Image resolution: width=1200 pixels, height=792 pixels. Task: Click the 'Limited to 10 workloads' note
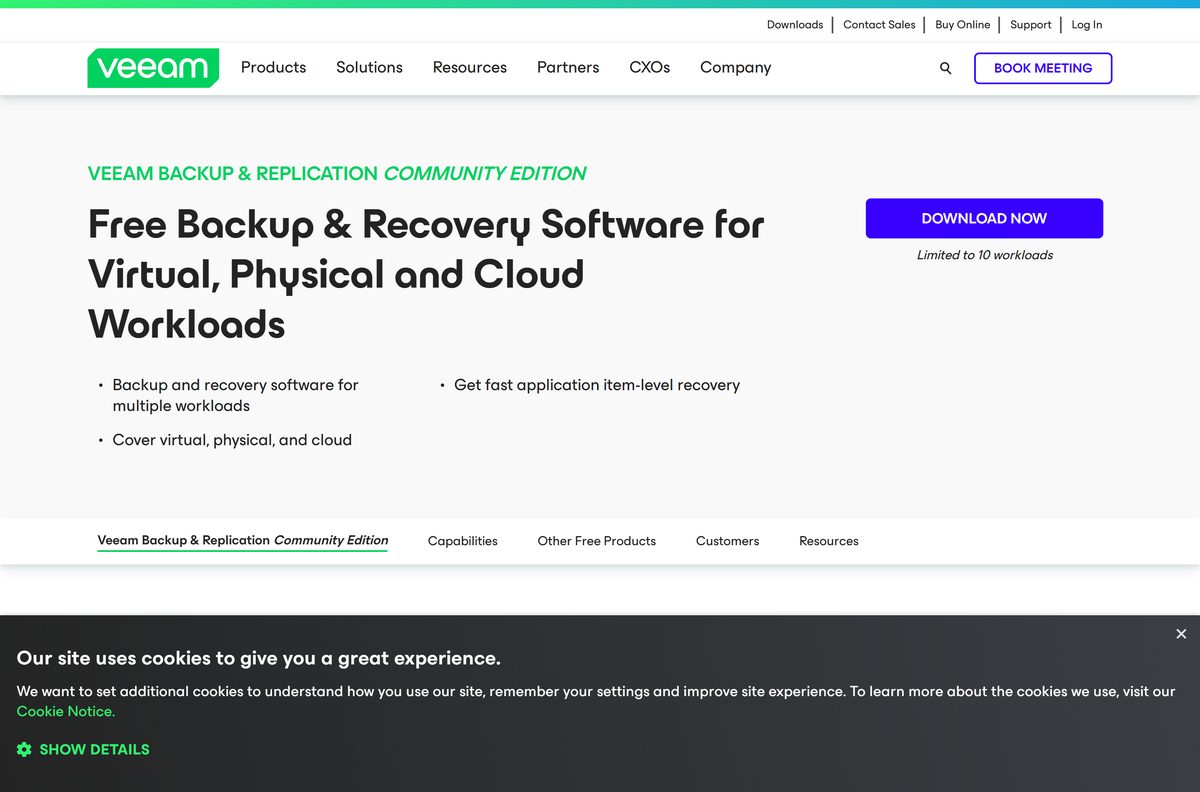(985, 255)
